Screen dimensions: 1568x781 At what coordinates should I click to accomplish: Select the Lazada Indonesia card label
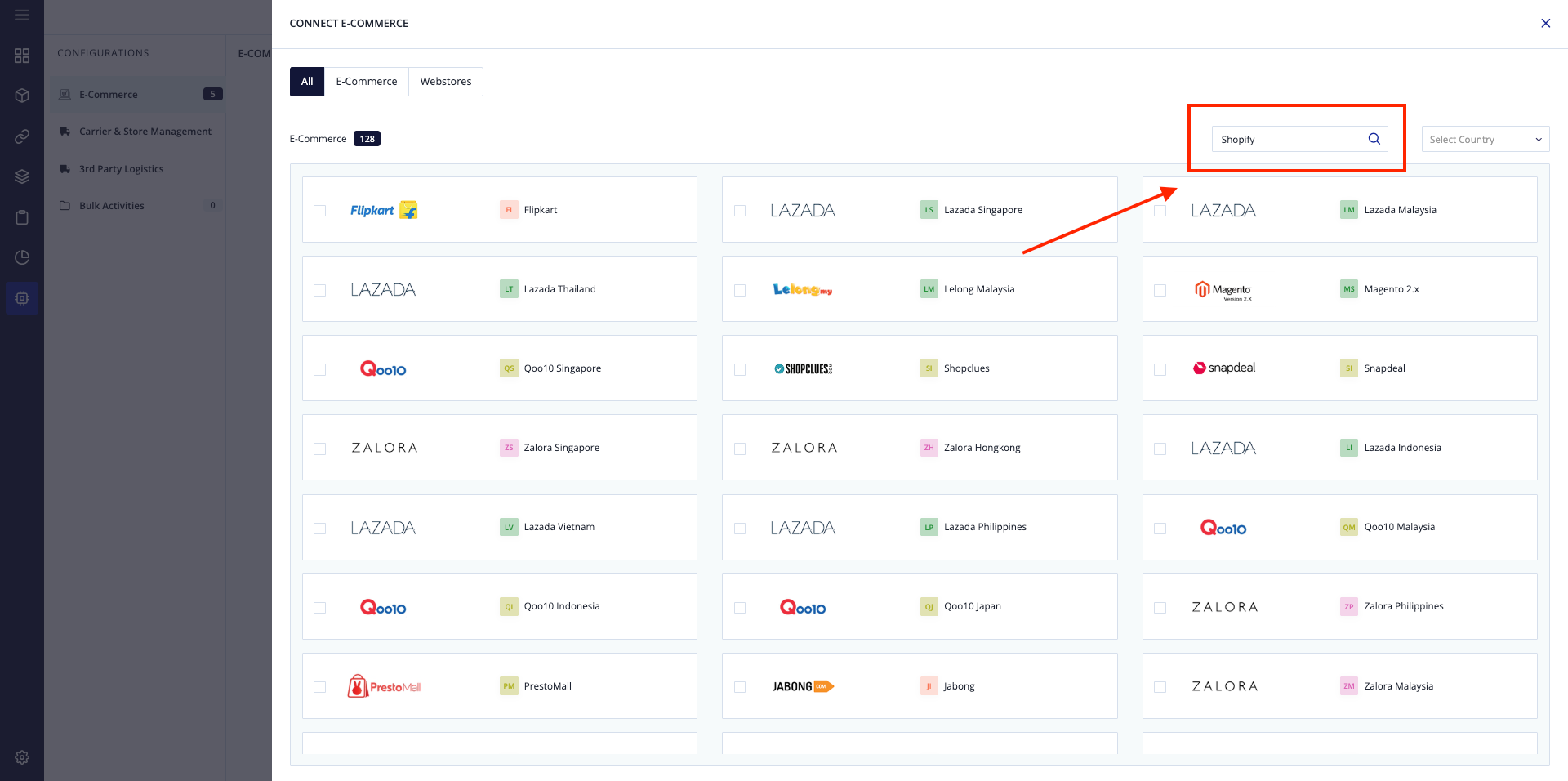(1402, 448)
